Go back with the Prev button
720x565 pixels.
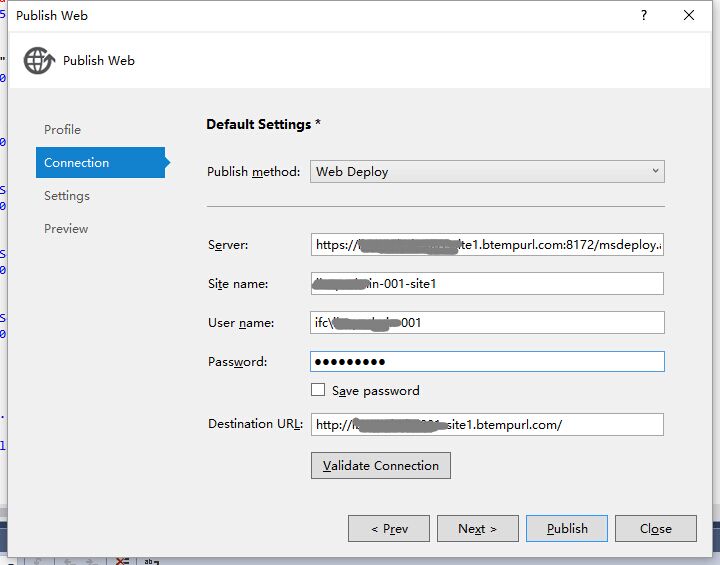388,528
